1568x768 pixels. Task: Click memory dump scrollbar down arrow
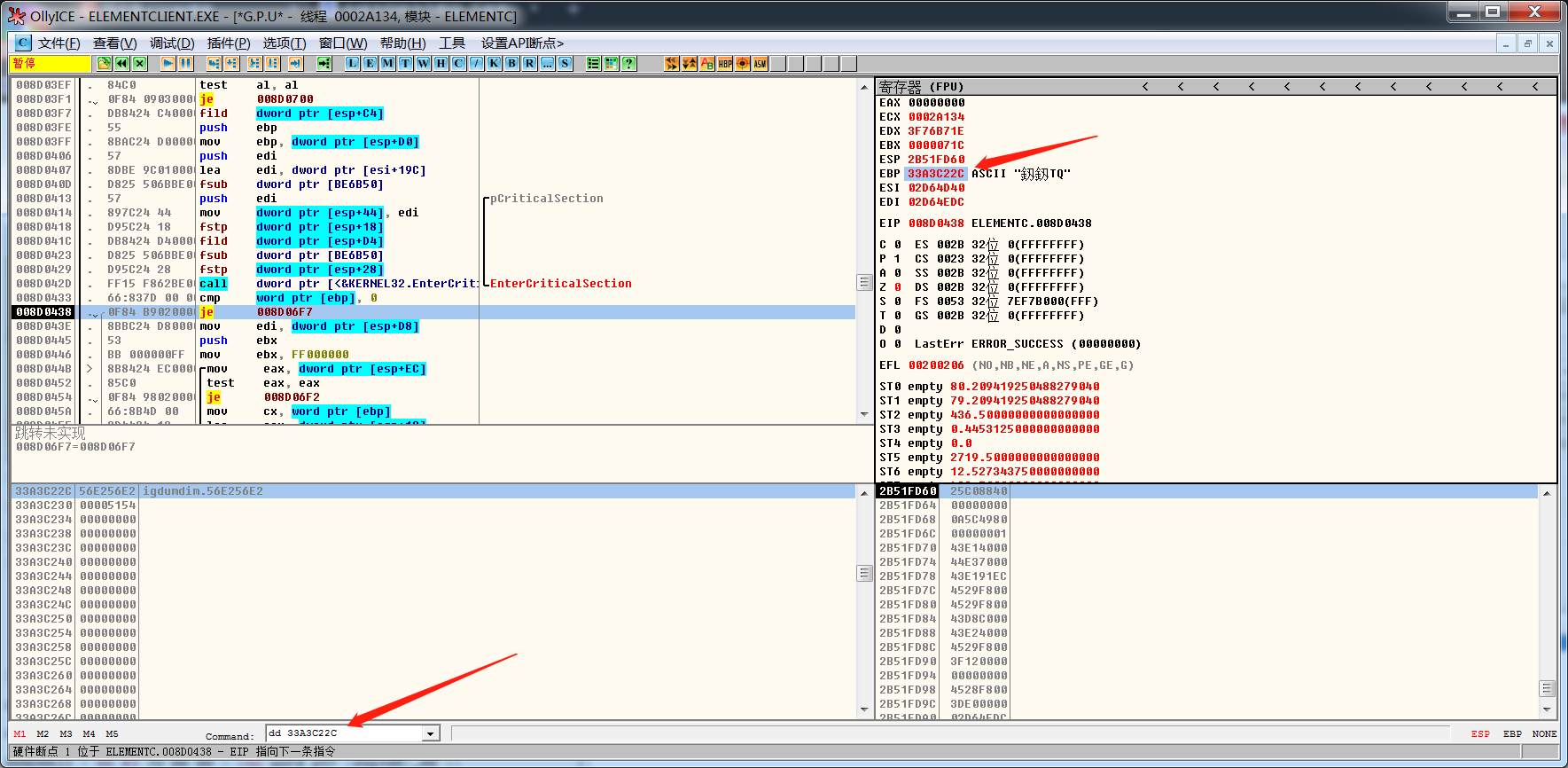pos(864,709)
